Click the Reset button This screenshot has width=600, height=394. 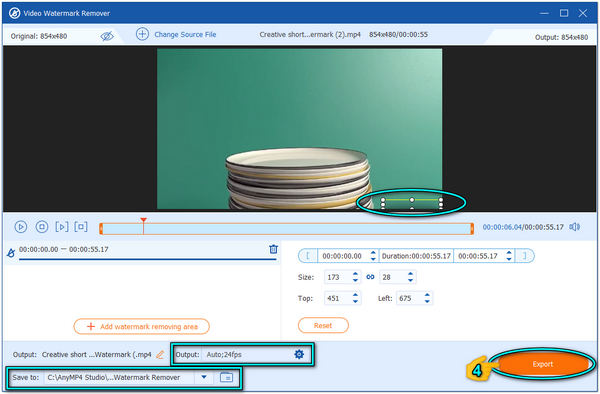(x=323, y=326)
